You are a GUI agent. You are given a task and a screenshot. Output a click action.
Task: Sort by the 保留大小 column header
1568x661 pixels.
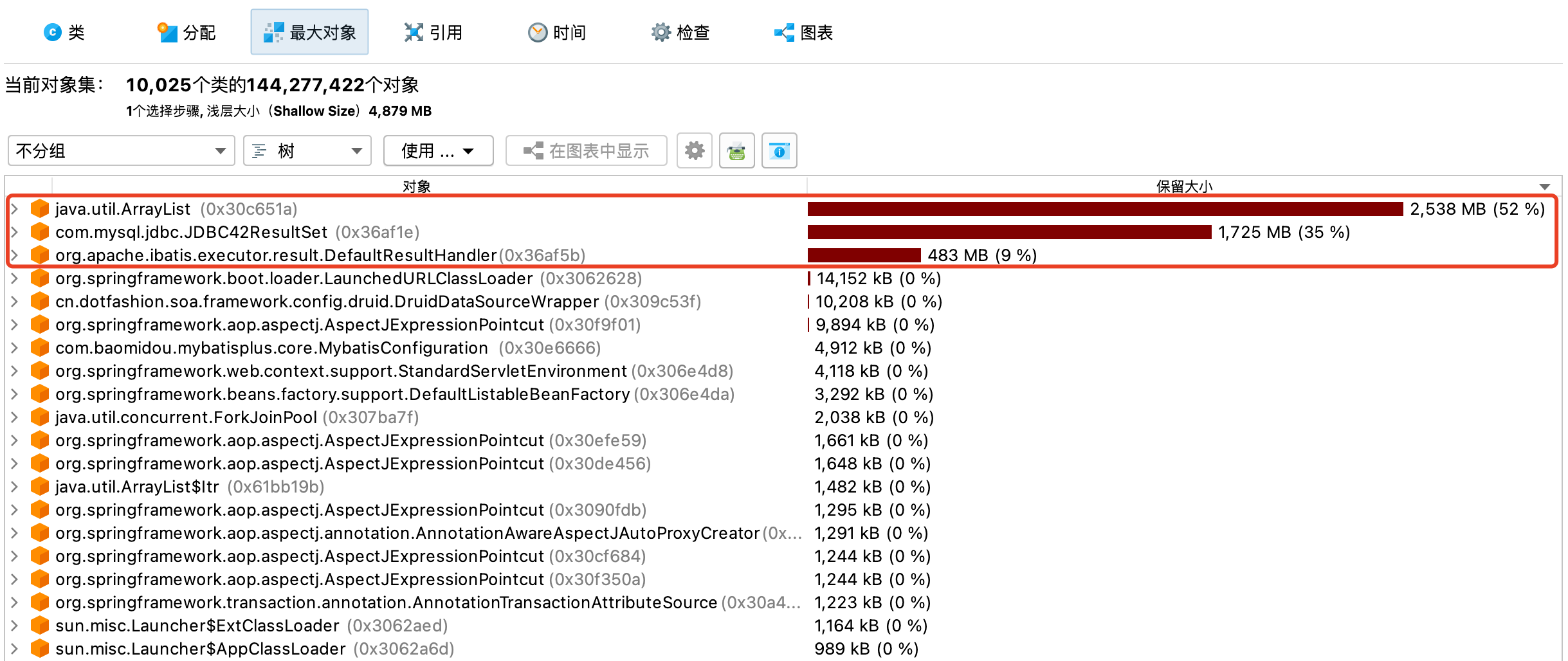click(1184, 186)
